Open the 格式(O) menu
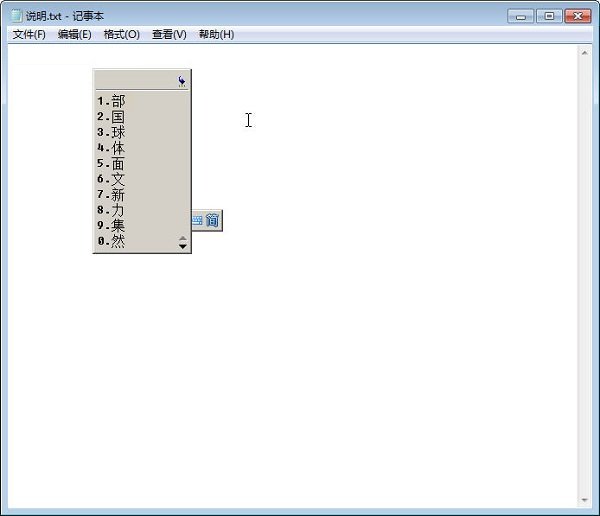The image size is (600, 516). (121, 34)
